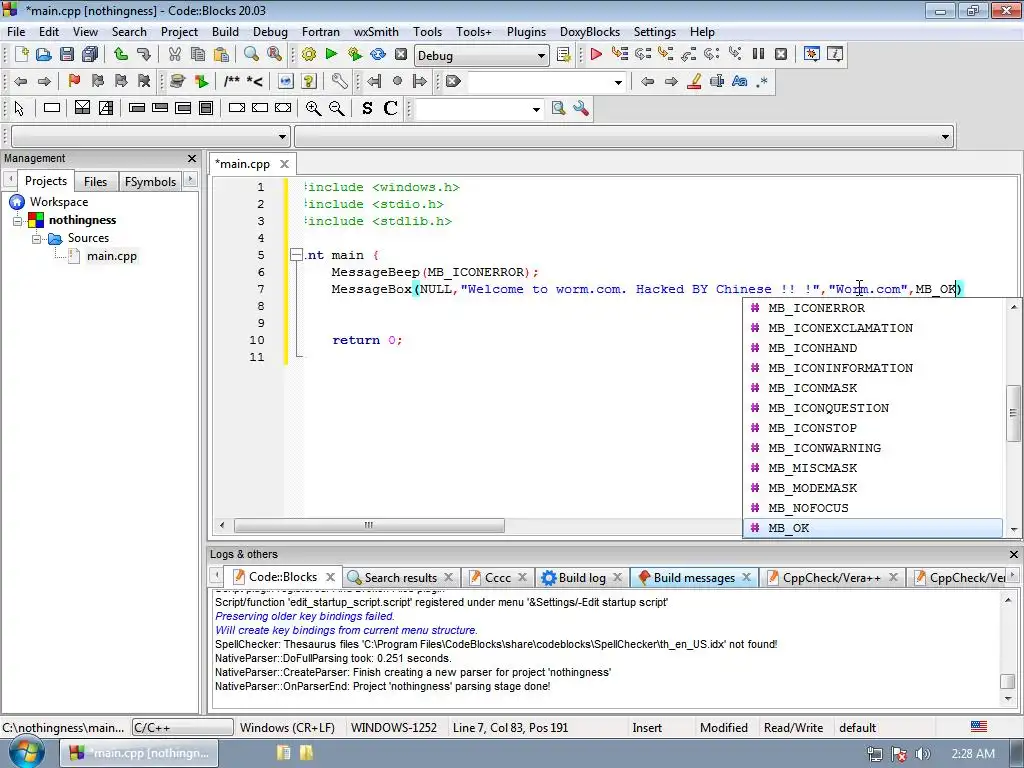This screenshot has height=768, width=1024.
Task: Click the Rebuild icon
Action: [x=377, y=54]
